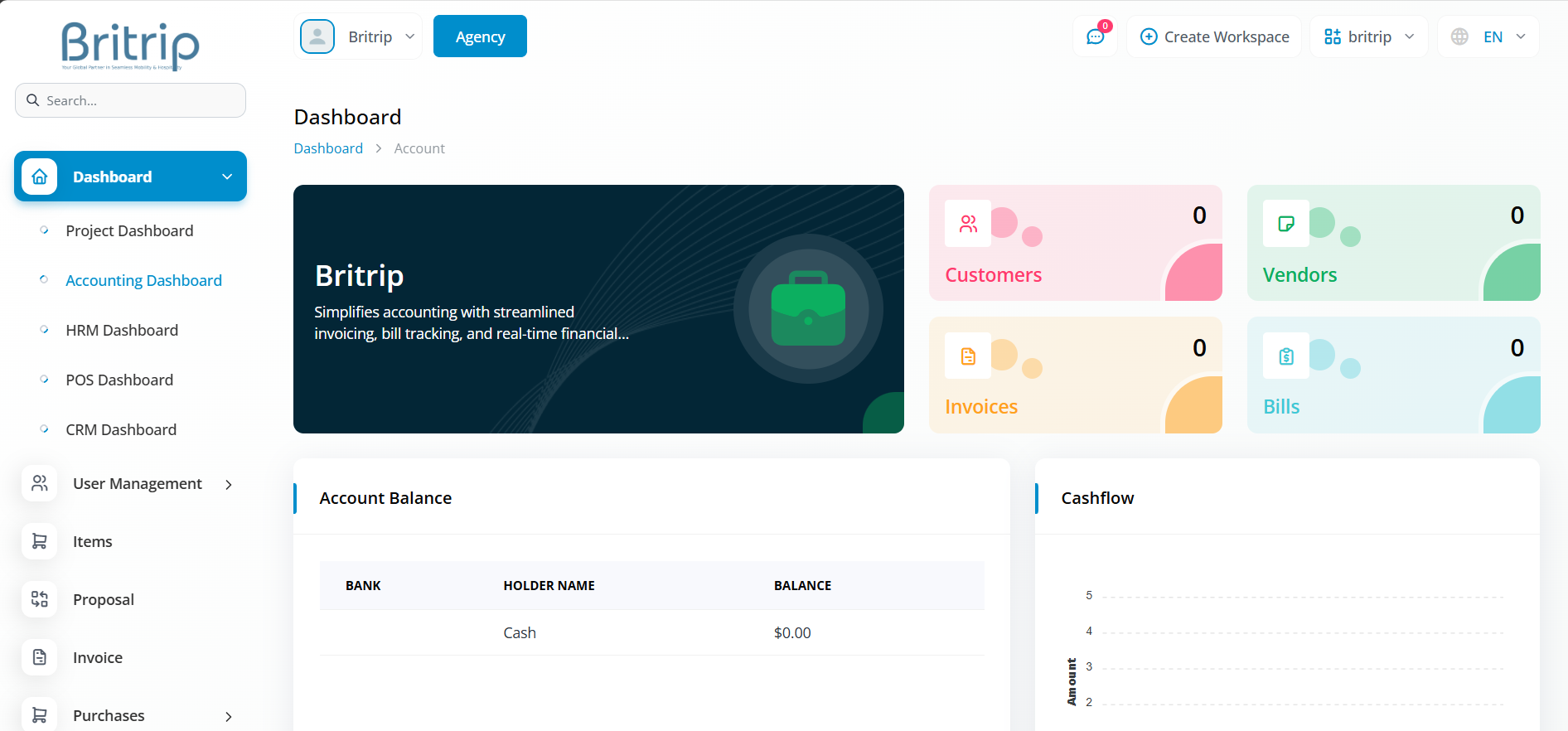Screen dimensions: 1568x731
Task: Open the Britrip user profile dropdown
Action: tap(358, 36)
